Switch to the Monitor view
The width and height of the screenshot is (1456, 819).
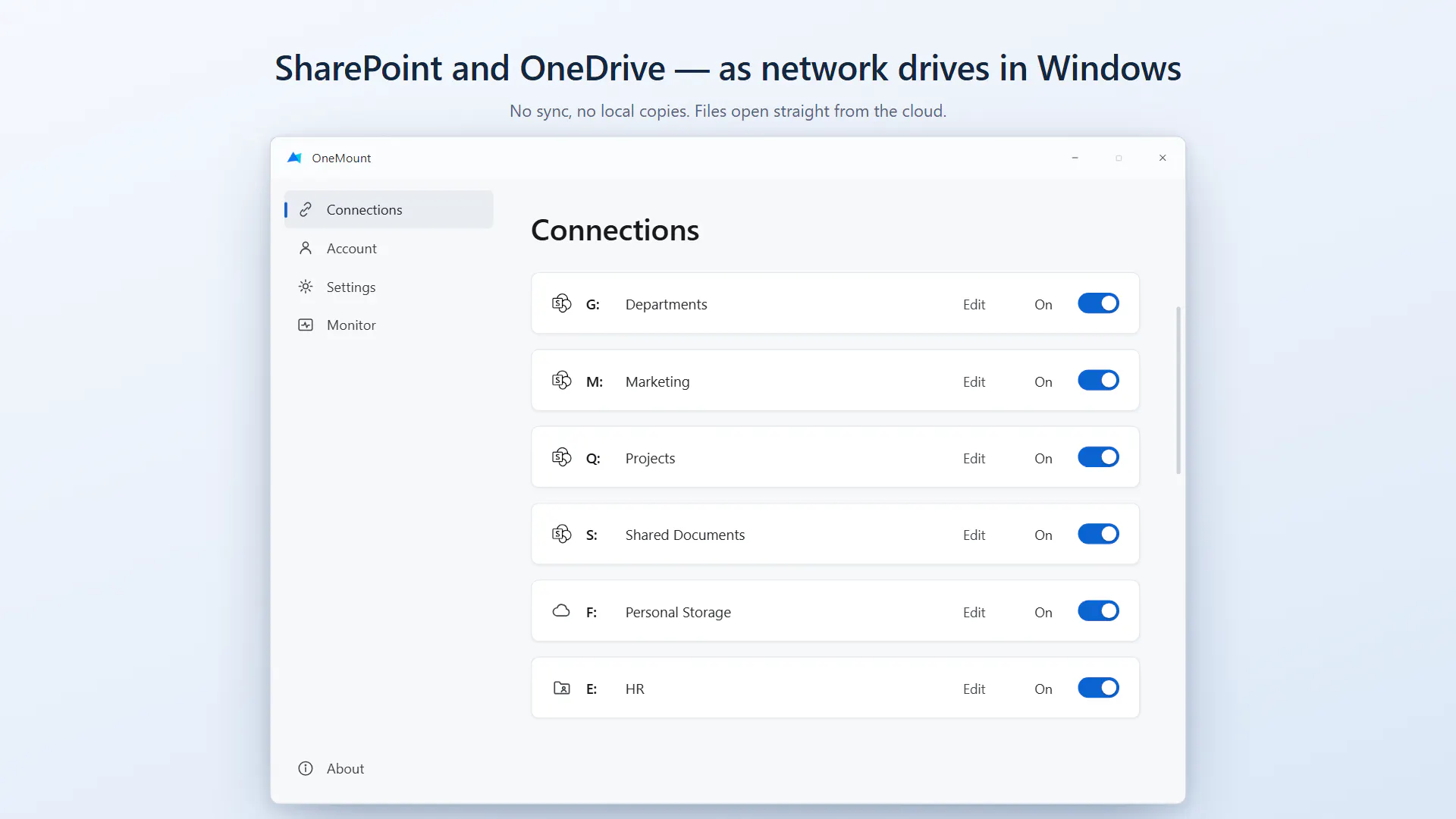(x=388, y=325)
